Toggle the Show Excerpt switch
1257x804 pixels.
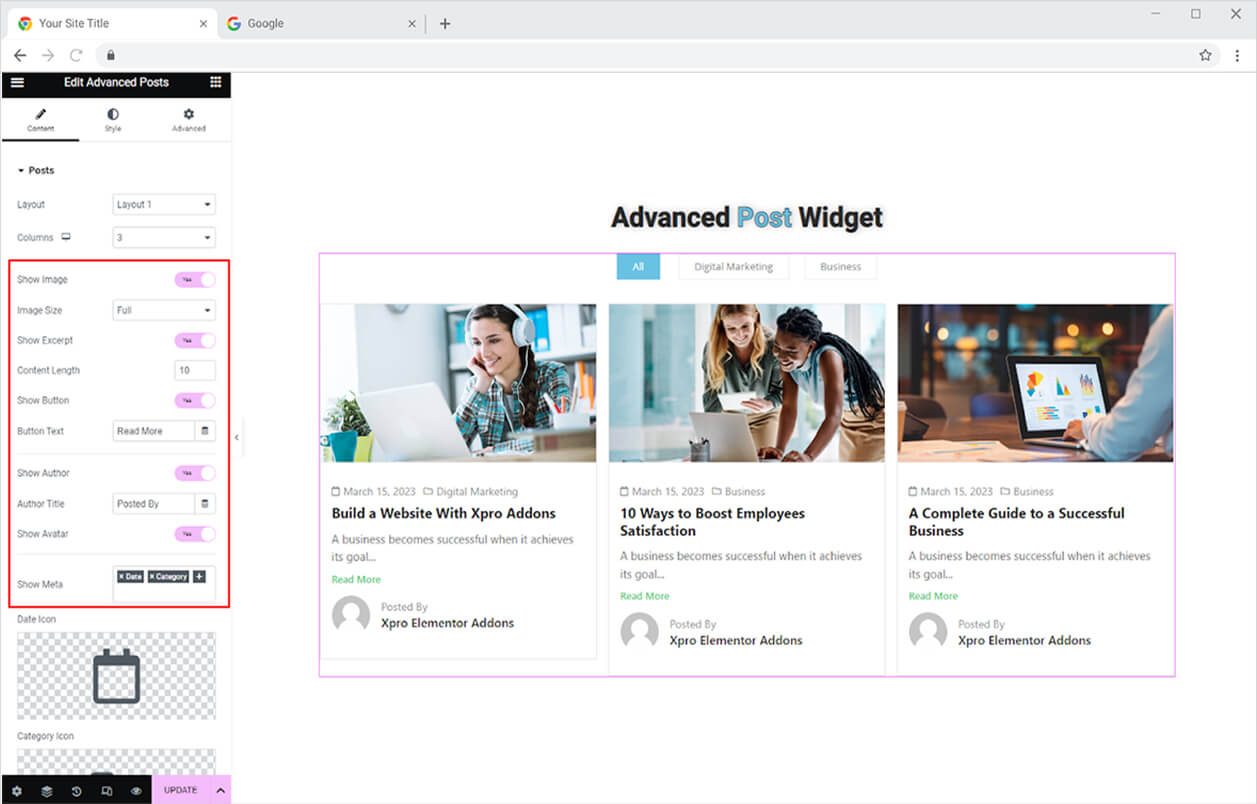(x=195, y=340)
